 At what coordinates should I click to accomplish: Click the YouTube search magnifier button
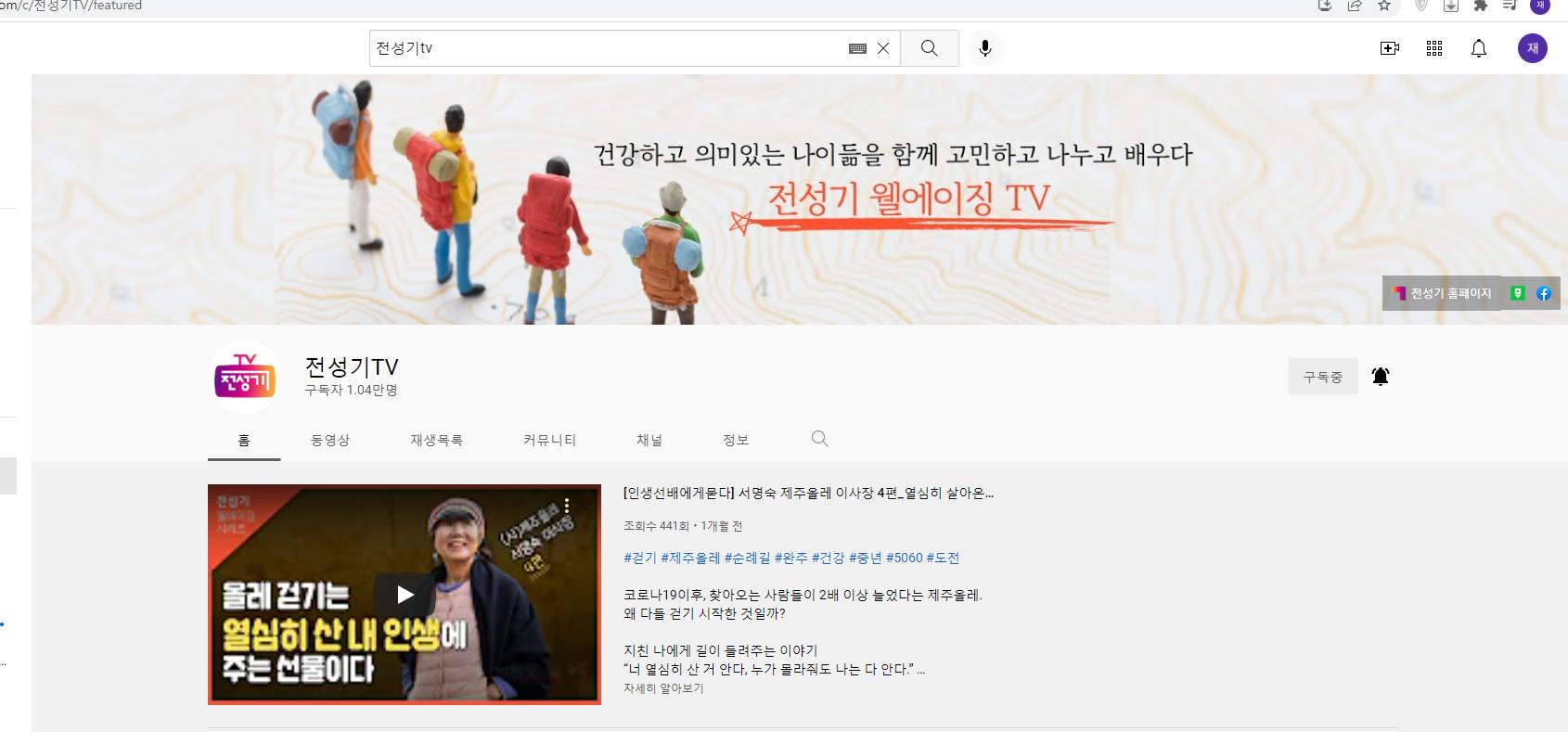tap(929, 48)
